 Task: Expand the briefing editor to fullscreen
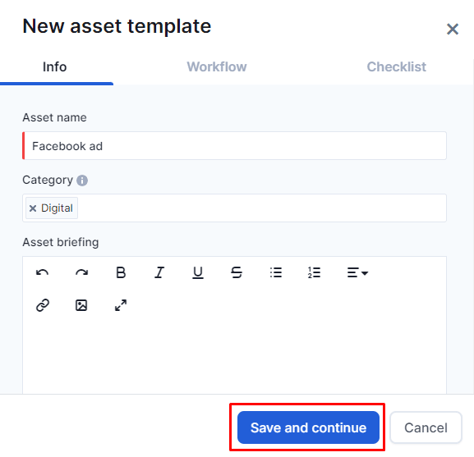[121, 305]
